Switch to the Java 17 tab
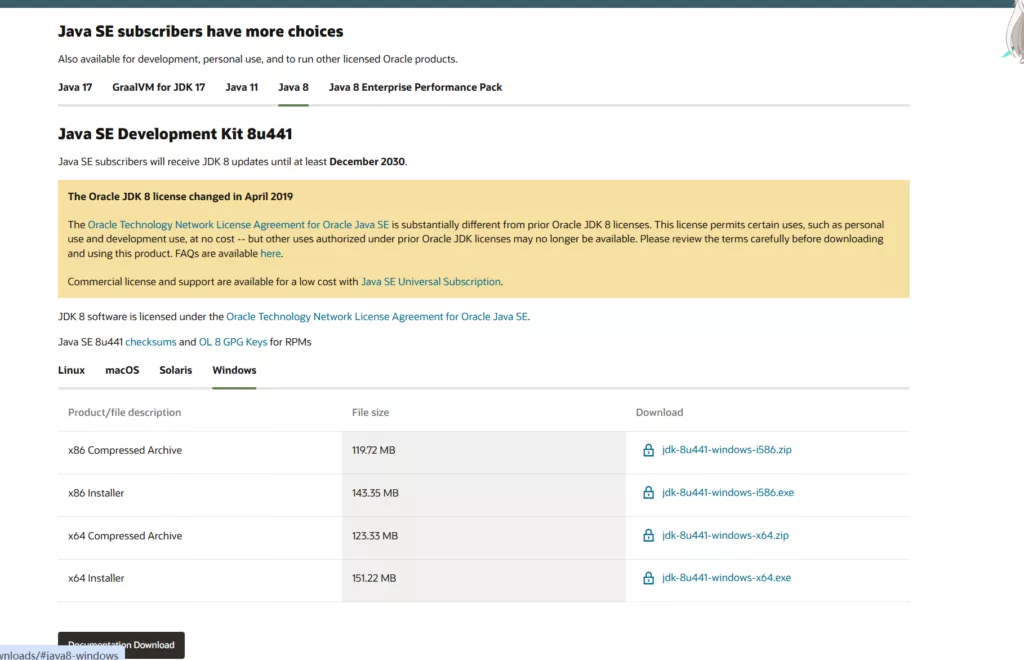 pyautogui.click(x=75, y=87)
